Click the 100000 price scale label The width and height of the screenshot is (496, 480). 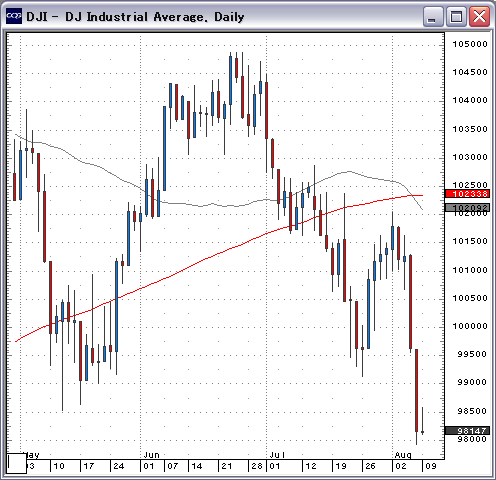point(470,326)
